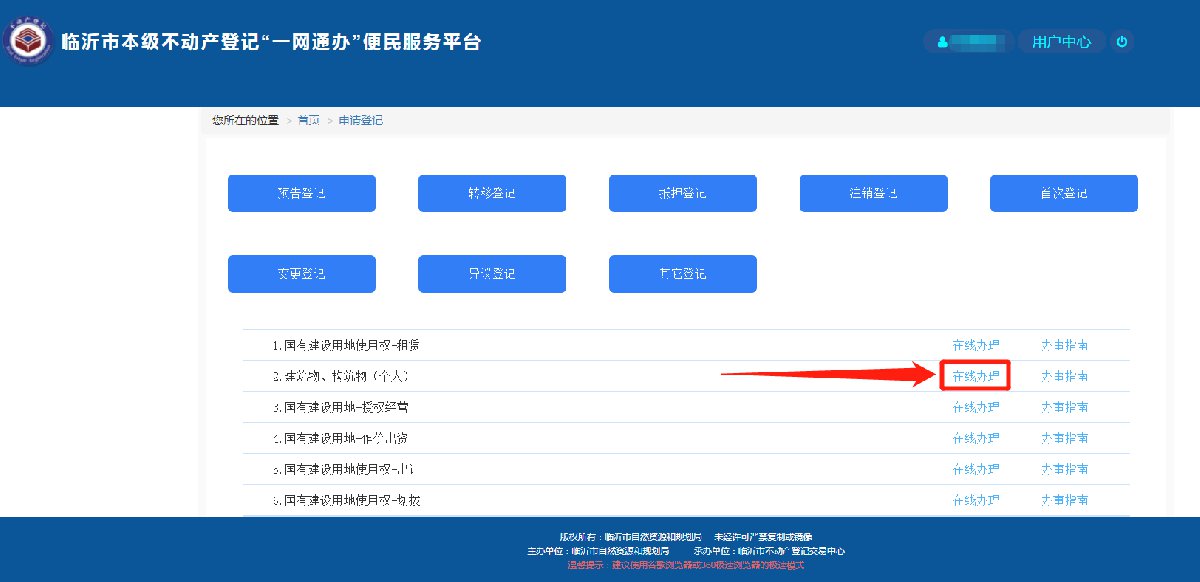Select the 异议登记 button
This screenshot has height=582, width=1200.
pyautogui.click(x=492, y=274)
